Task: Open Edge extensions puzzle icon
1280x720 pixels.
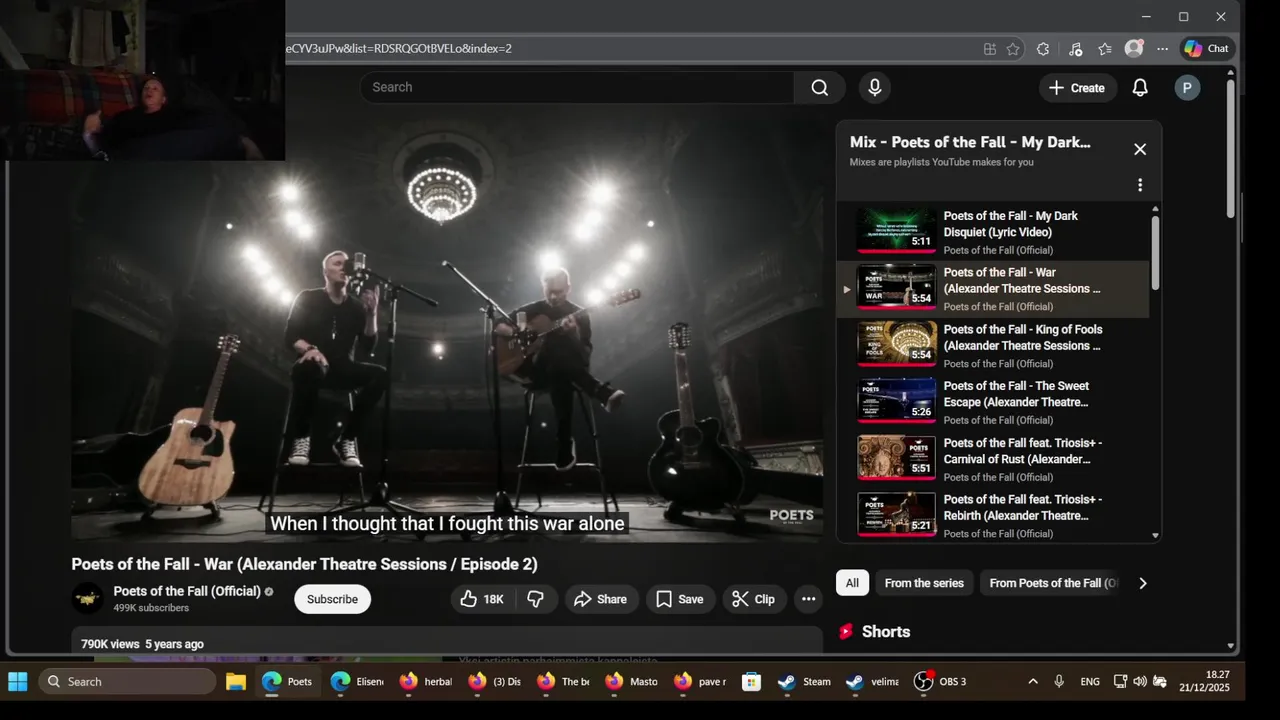Action: [x=1043, y=49]
